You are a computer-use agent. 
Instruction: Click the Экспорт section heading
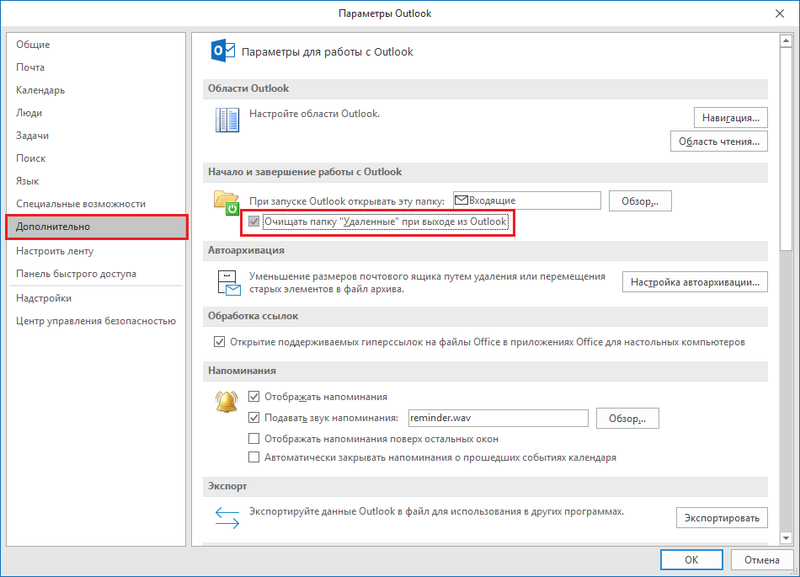coord(227,486)
